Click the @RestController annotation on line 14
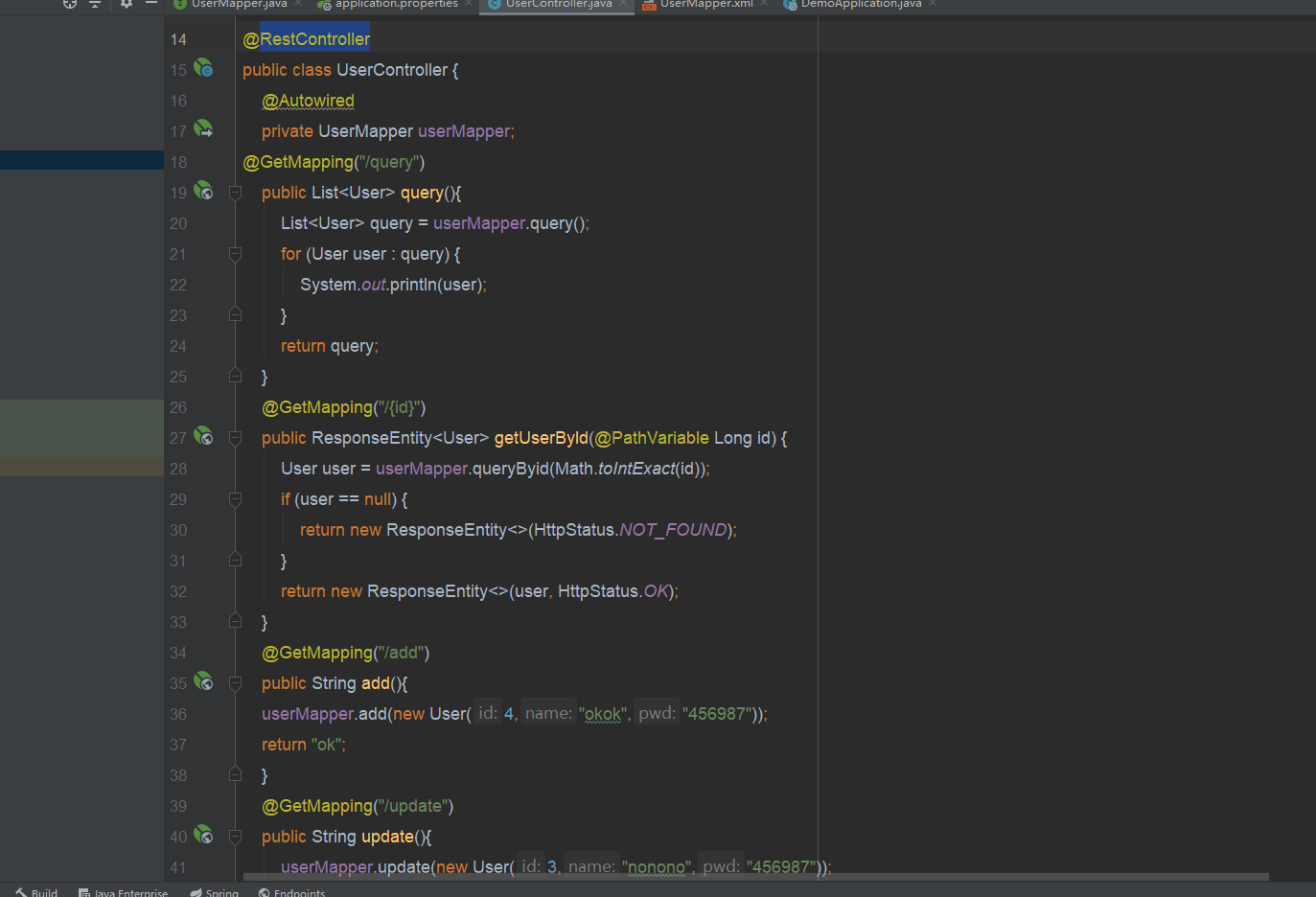The height and width of the screenshot is (897, 1316). (x=306, y=39)
